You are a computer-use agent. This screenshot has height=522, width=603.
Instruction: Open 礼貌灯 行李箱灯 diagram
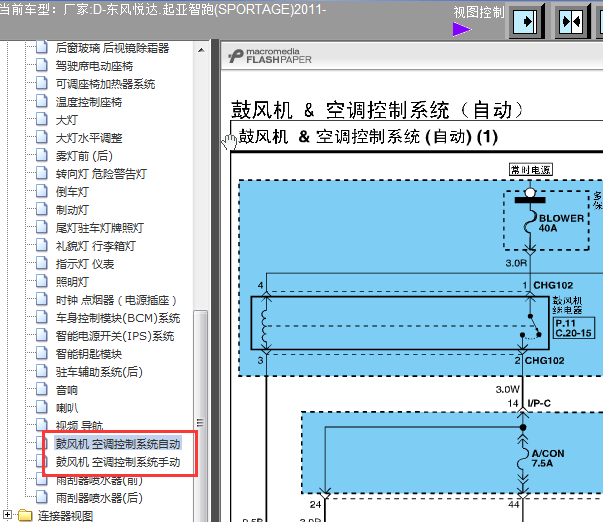95,246
